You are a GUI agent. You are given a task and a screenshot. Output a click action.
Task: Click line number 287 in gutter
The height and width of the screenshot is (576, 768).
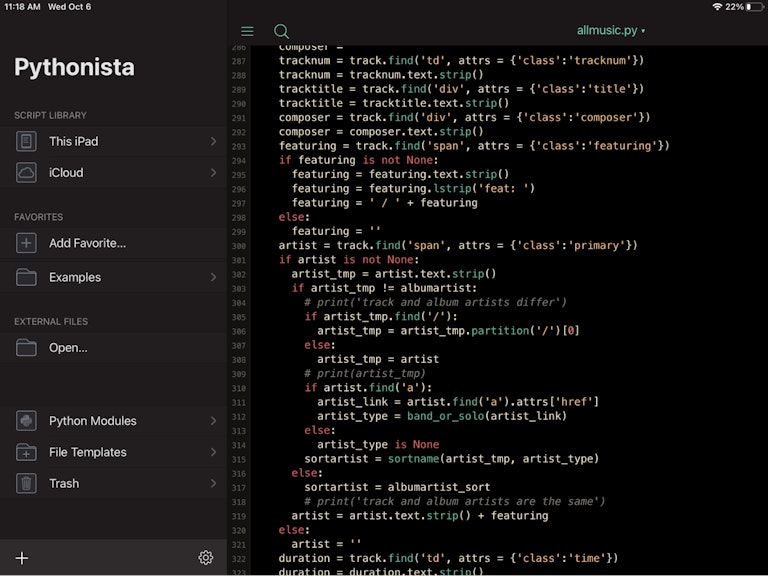pos(239,61)
